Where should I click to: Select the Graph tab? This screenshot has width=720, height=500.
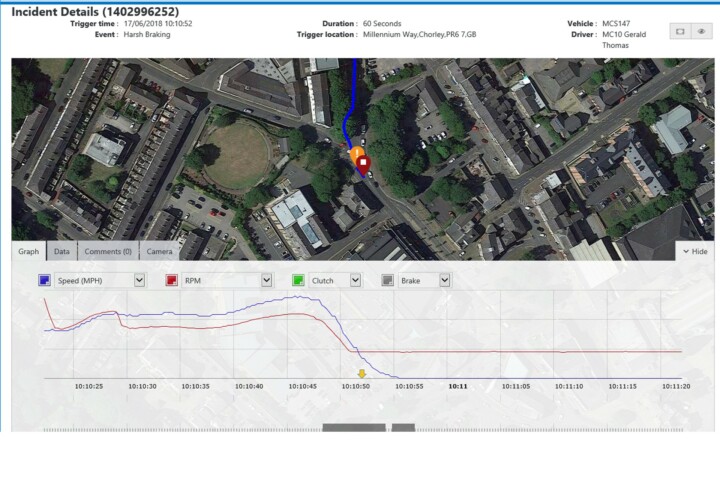(x=29, y=252)
